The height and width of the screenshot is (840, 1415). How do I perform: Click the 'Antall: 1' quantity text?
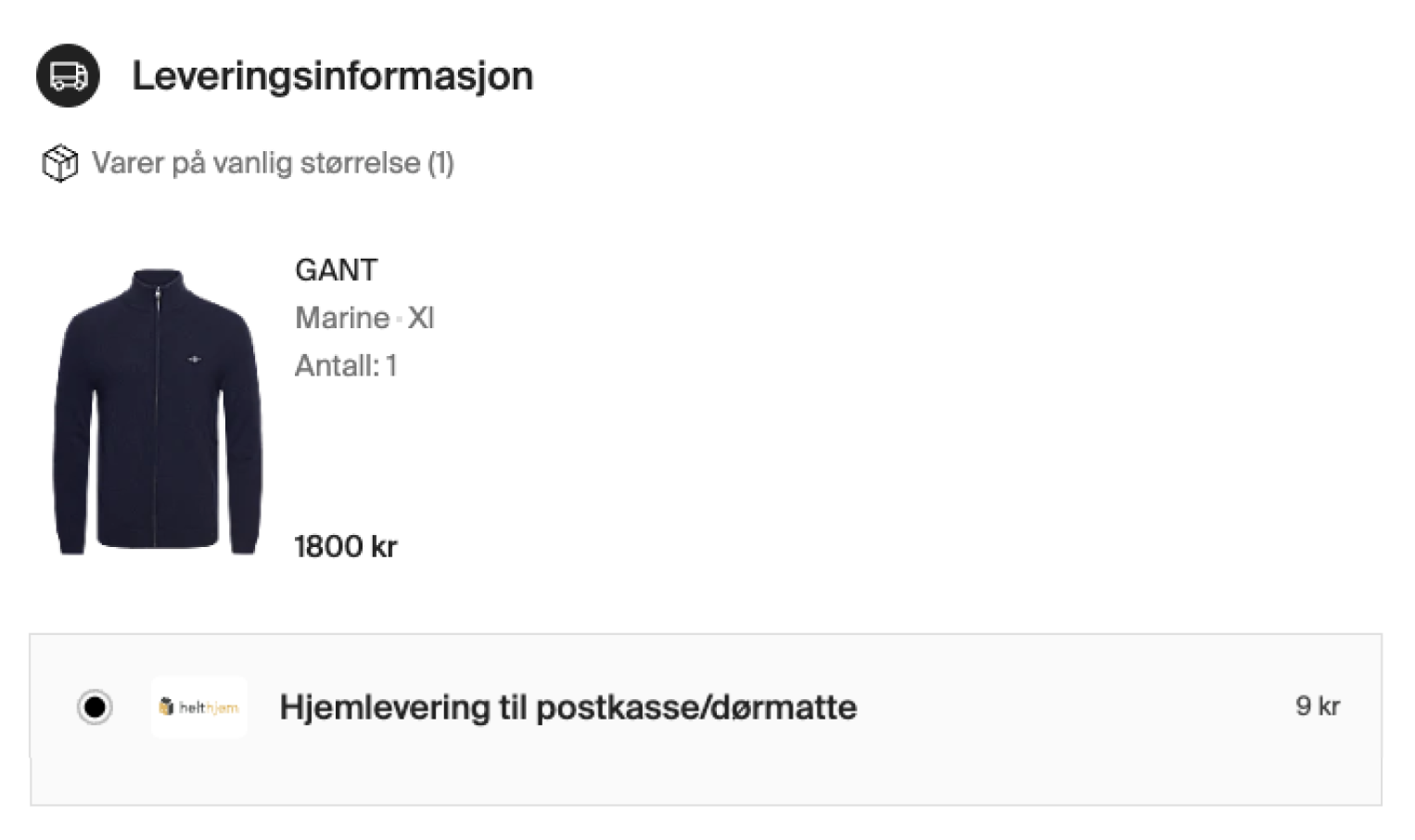(x=346, y=366)
